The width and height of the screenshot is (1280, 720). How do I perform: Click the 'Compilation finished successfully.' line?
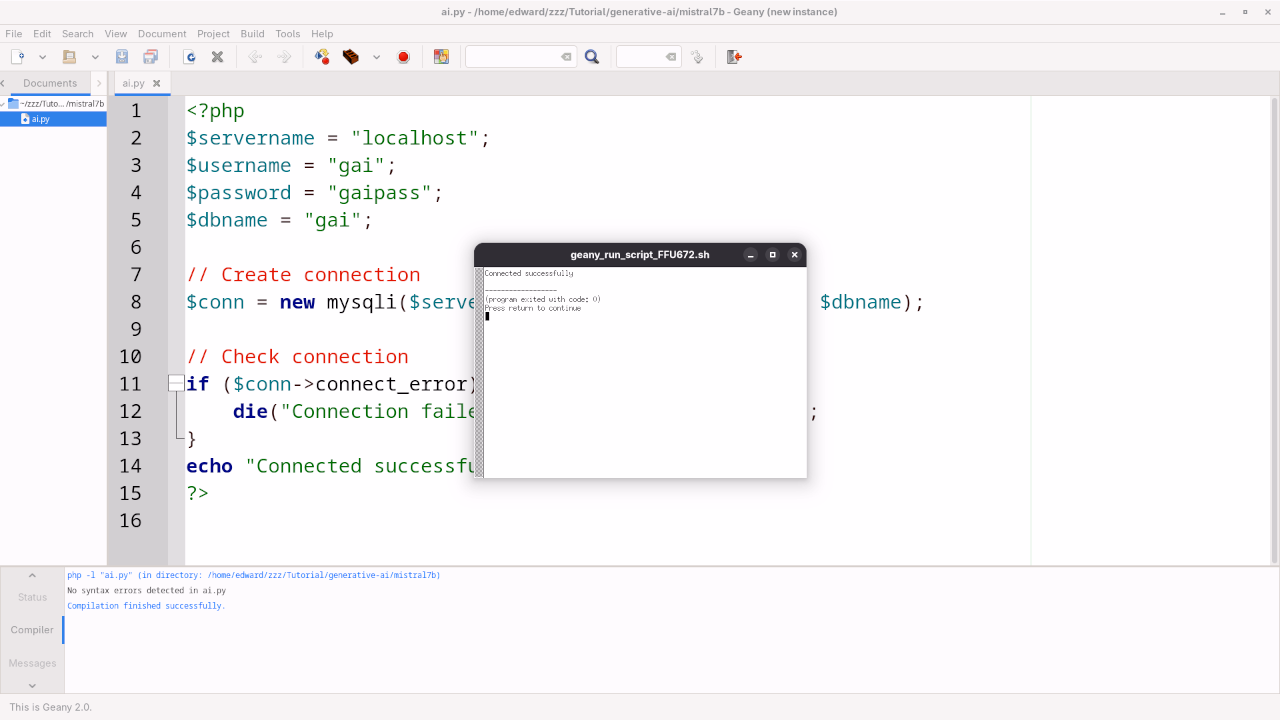tap(146, 606)
